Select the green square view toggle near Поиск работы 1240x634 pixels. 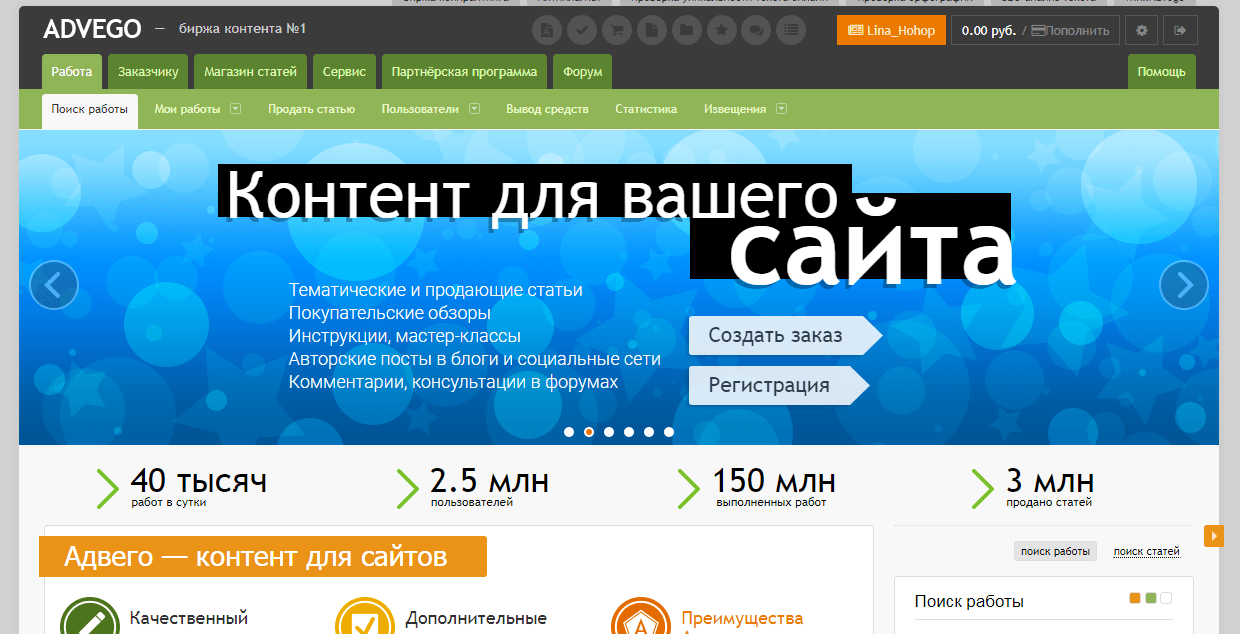(x=1151, y=598)
